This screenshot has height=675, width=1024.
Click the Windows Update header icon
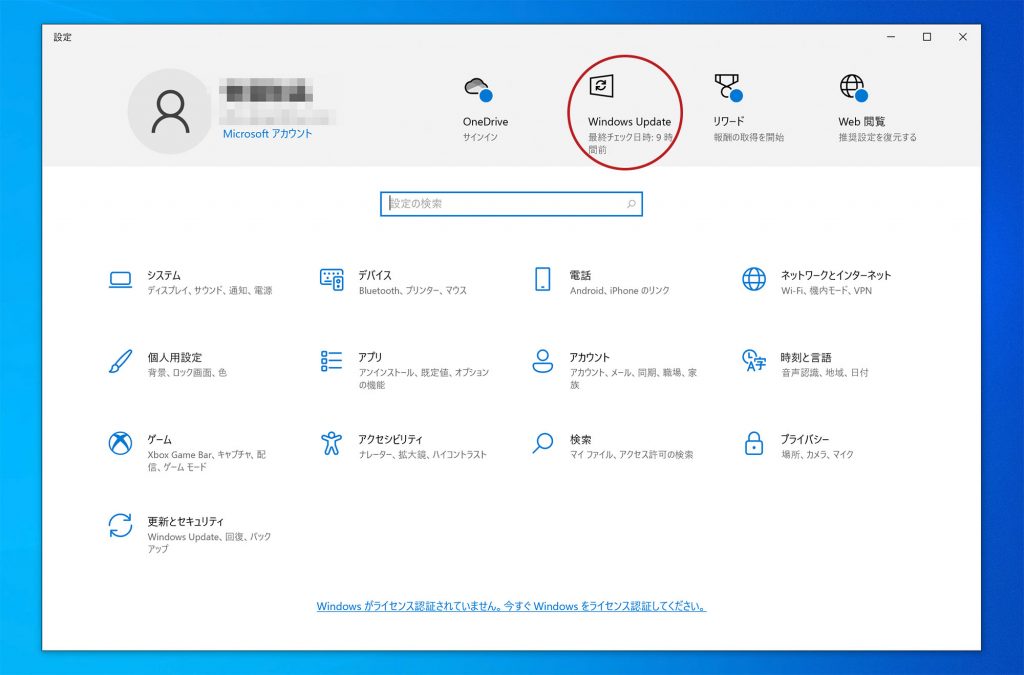pos(601,86)
